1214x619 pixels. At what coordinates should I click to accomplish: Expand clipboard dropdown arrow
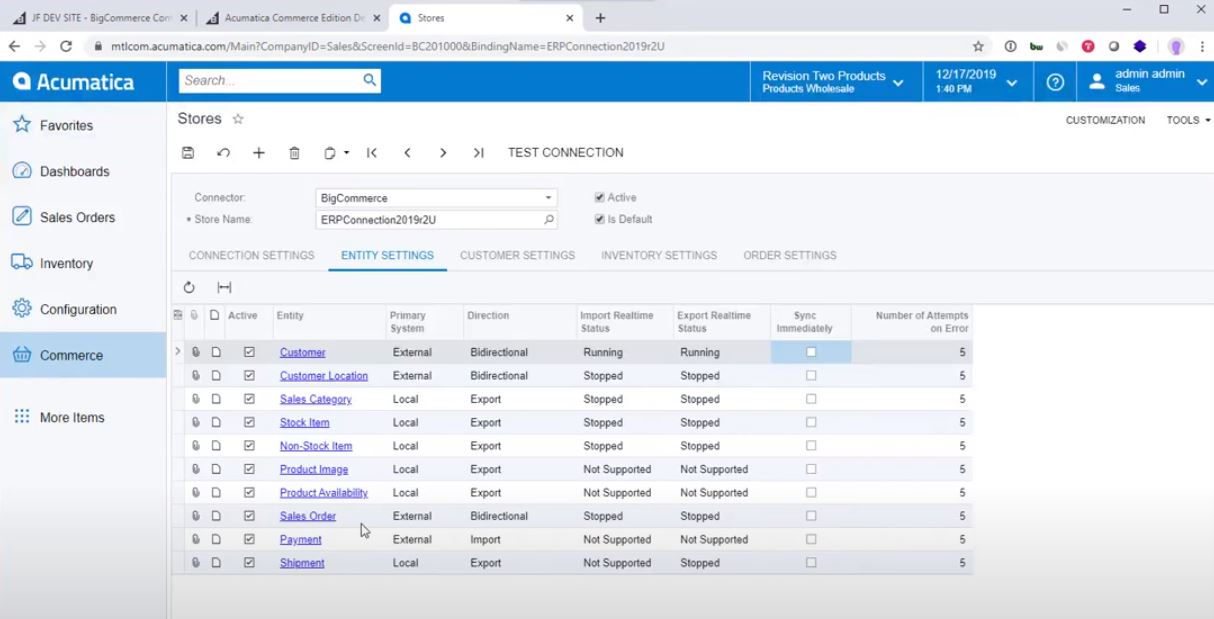tap(346, 153)
